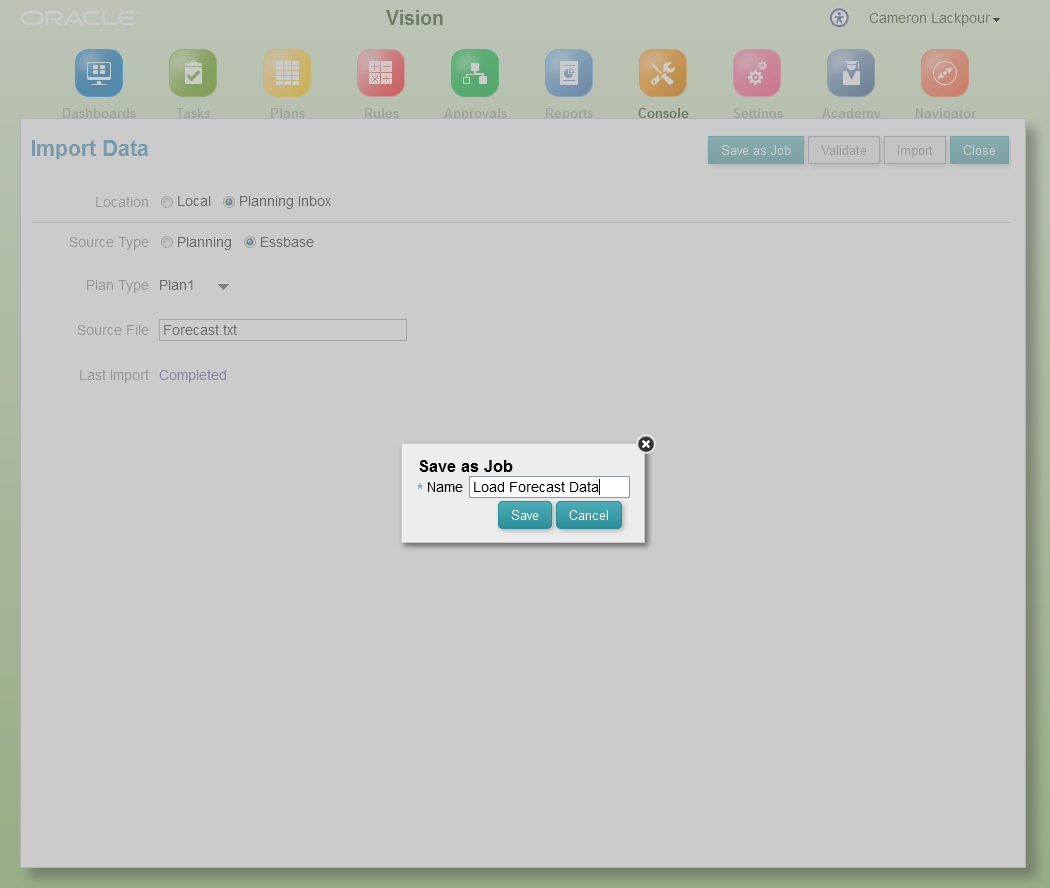Click the Console label under the icon
The image size is (1050, 888).
tap(663, 113)
